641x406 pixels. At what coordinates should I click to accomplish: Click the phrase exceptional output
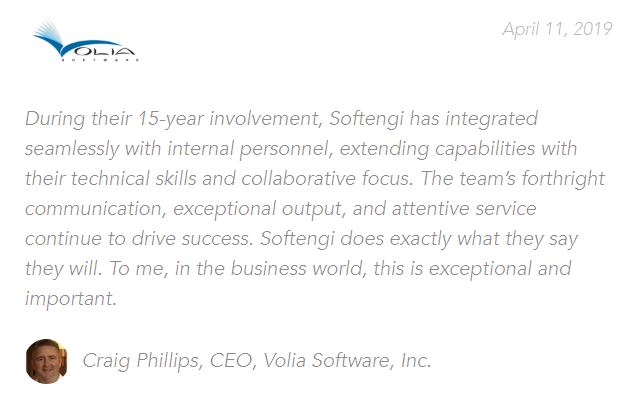click(258, 209)
